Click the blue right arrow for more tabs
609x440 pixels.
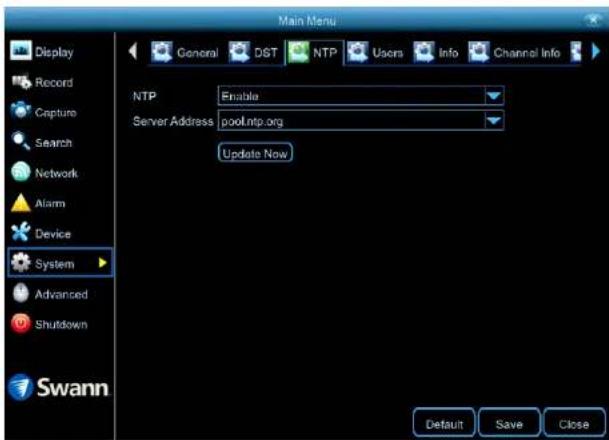pyautogui.click(x=596, y=51)
